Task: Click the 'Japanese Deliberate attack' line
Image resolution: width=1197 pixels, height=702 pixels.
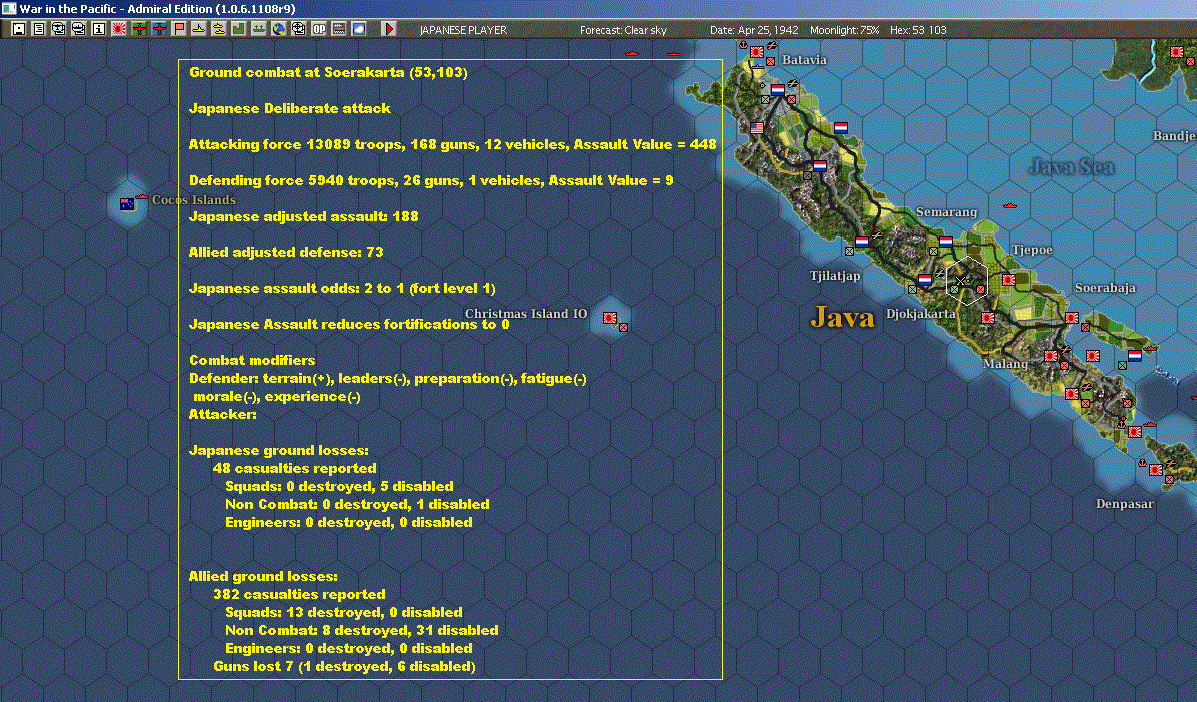Action: click(x=289, y=108)
